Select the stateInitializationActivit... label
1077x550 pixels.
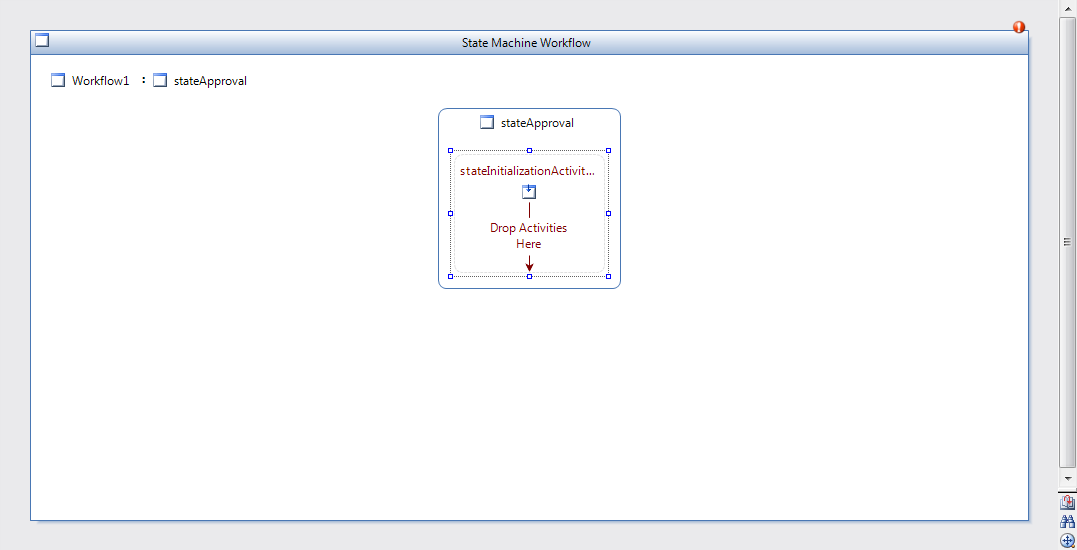[528, 171]
